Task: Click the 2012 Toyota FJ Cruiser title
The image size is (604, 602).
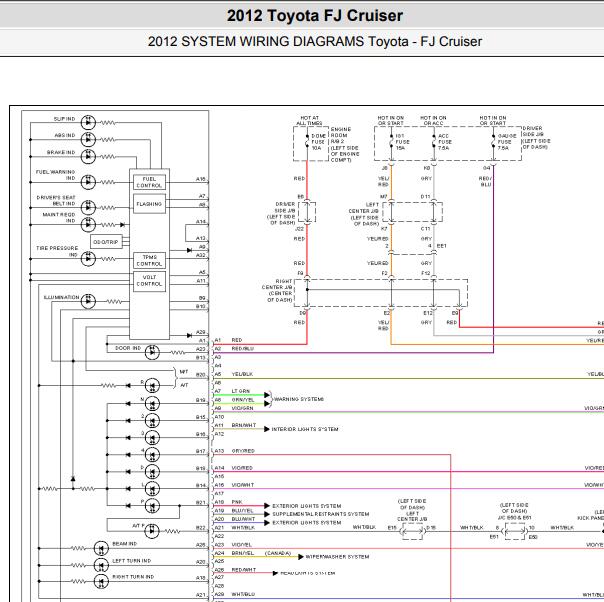Action: click(x=315, y=16)
